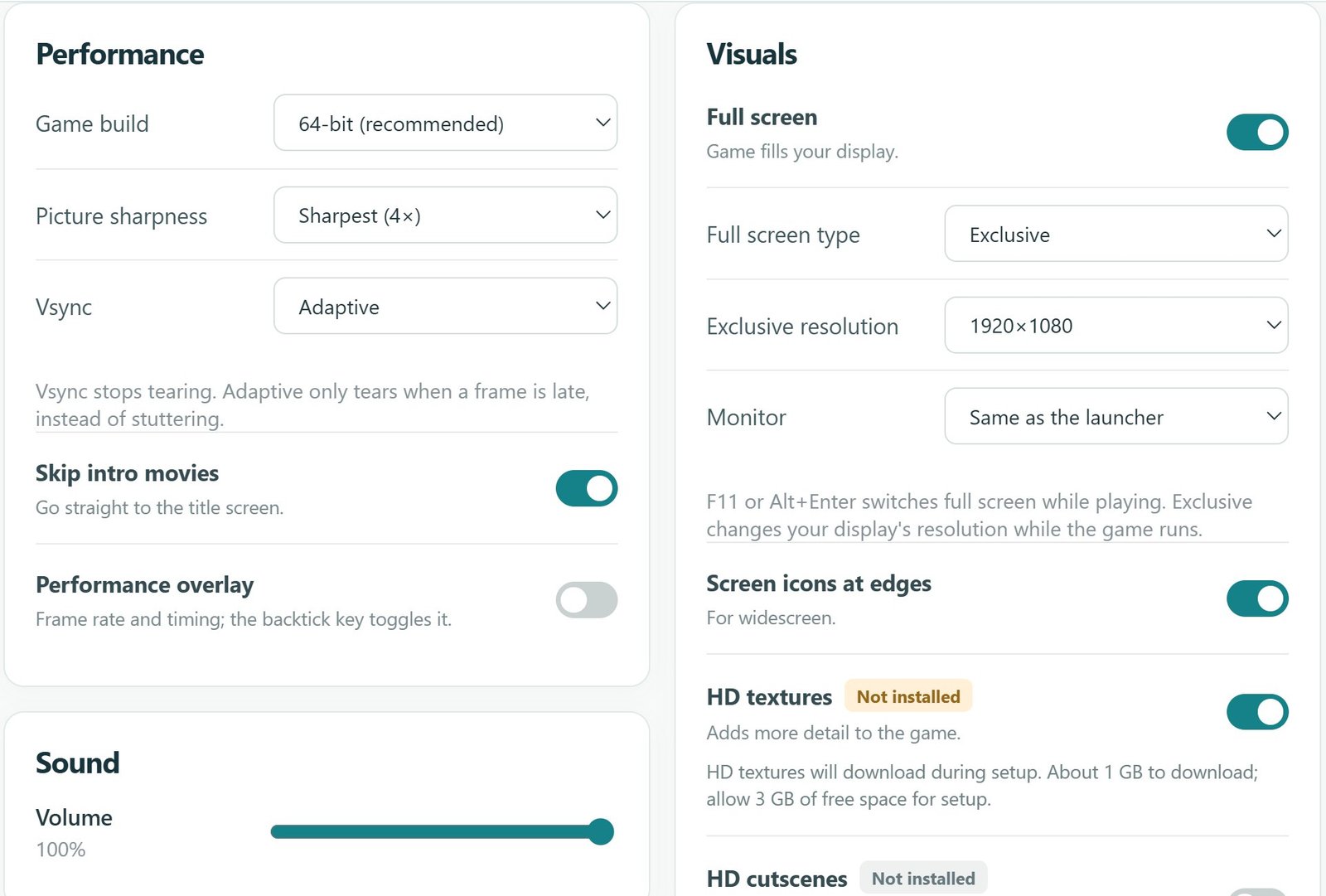Click the Adds more detail description
This screenshot has height=896, width=1326.
click(833, 733)
